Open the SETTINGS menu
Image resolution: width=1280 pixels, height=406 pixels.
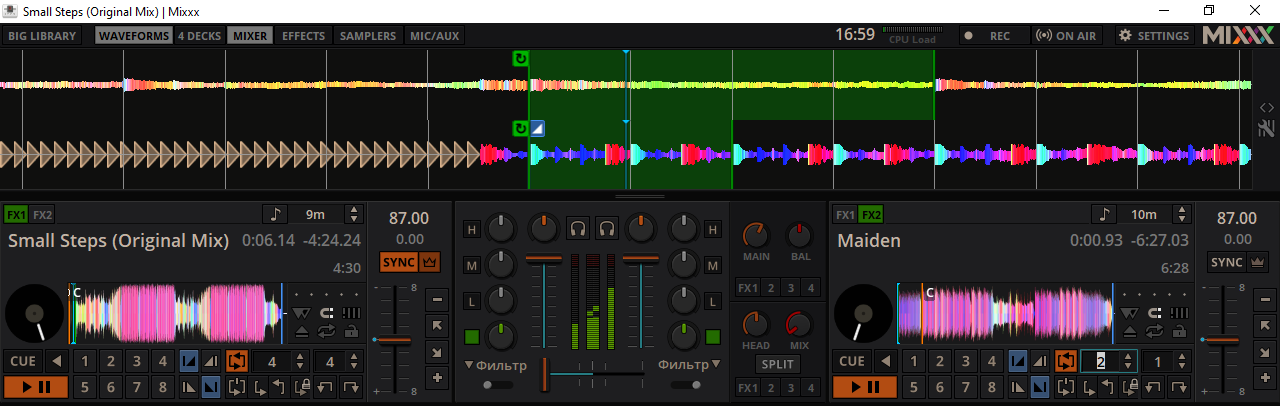coord(1155,36)
